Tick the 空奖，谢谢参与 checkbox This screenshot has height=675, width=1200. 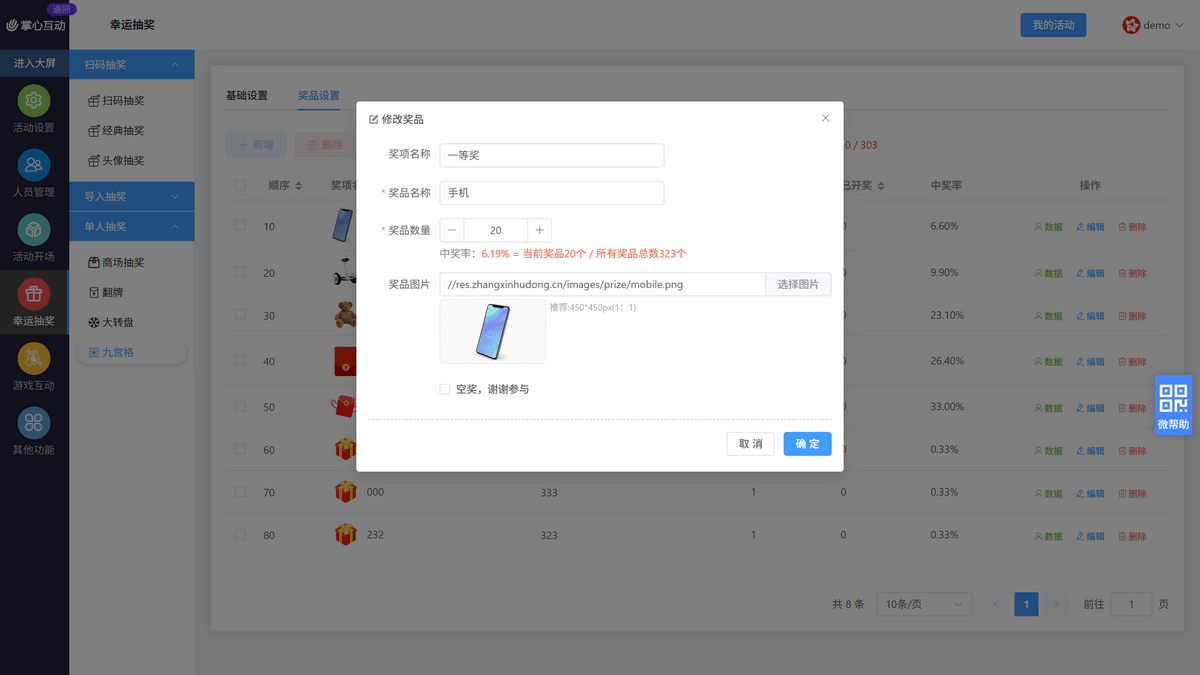445,389
